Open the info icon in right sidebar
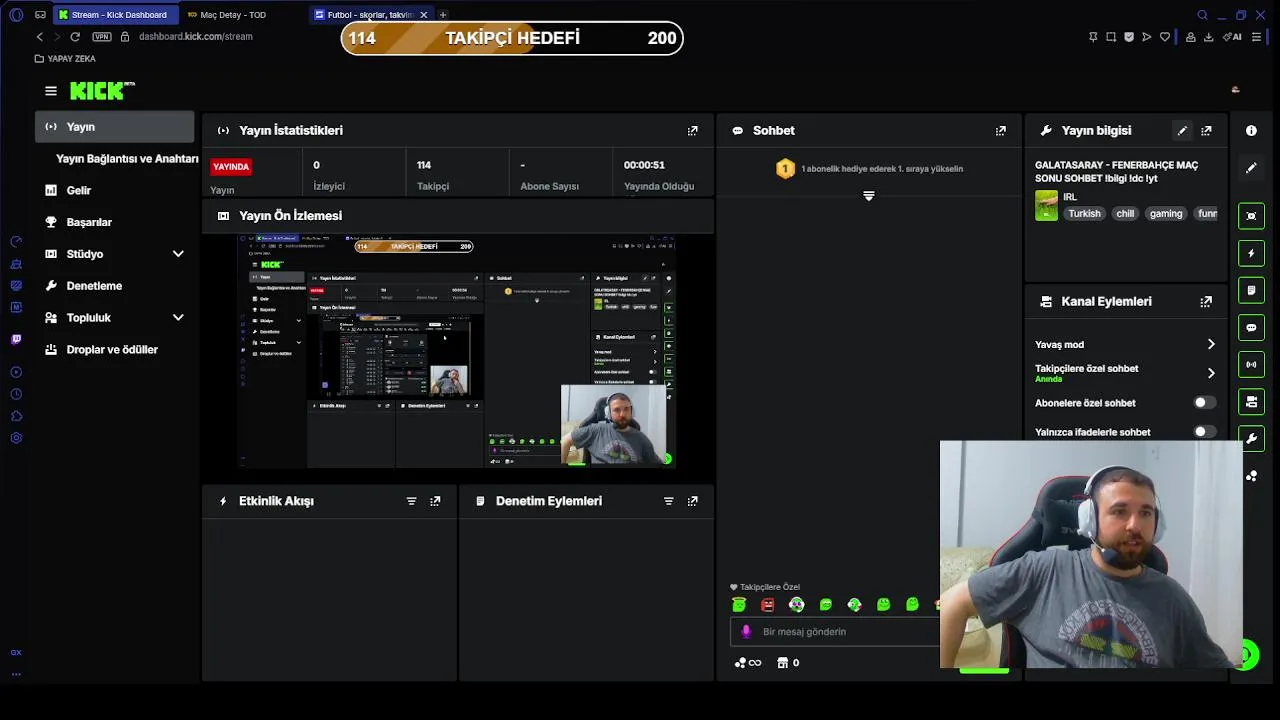Screen dimensions: 1280x720 tap(1251, 131)
